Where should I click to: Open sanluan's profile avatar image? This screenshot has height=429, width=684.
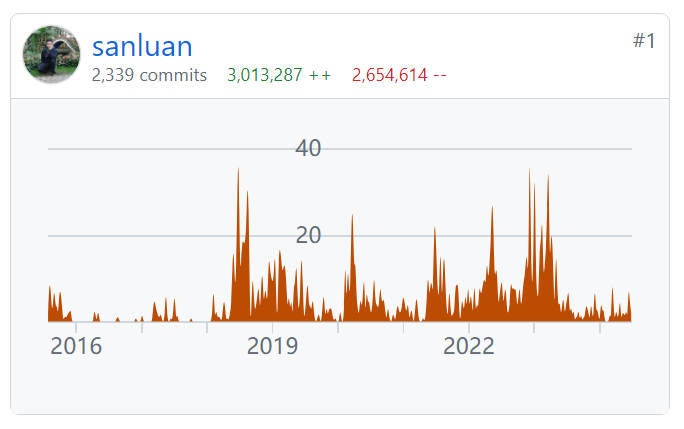[51, 55]
